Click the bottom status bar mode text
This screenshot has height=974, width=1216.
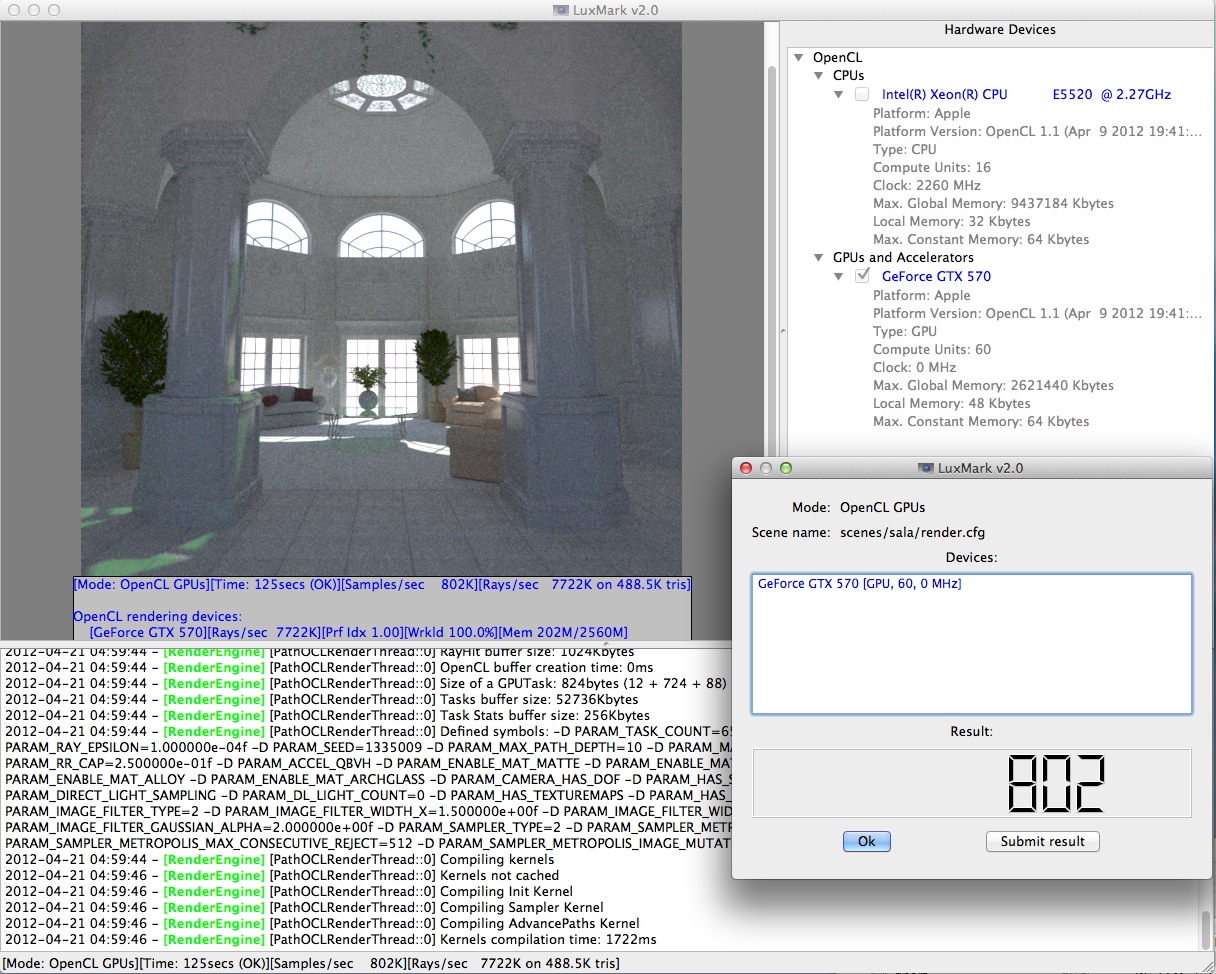pos(311,963)
